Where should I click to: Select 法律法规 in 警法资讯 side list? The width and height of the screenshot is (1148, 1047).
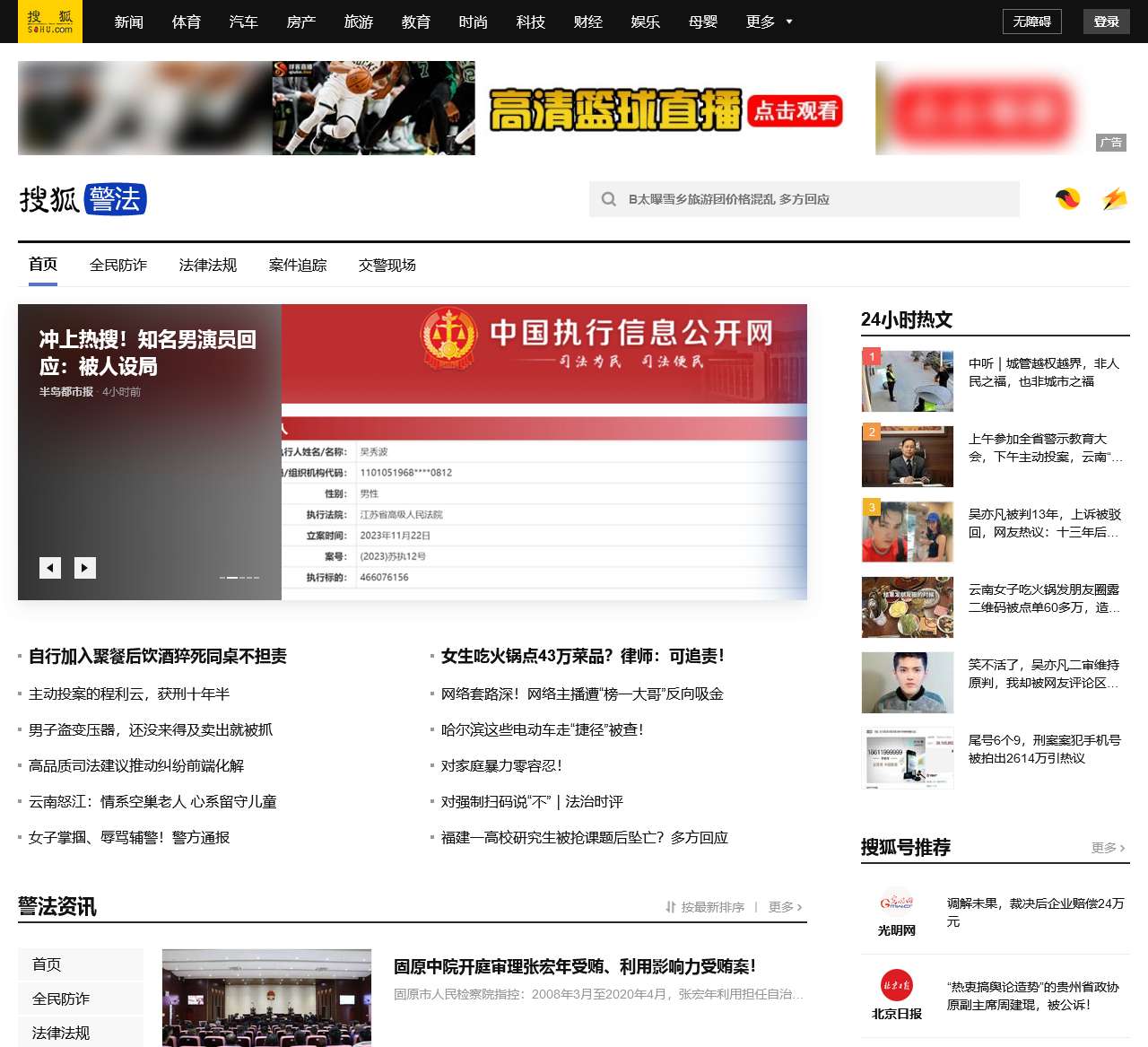[x=81, y=1032]
